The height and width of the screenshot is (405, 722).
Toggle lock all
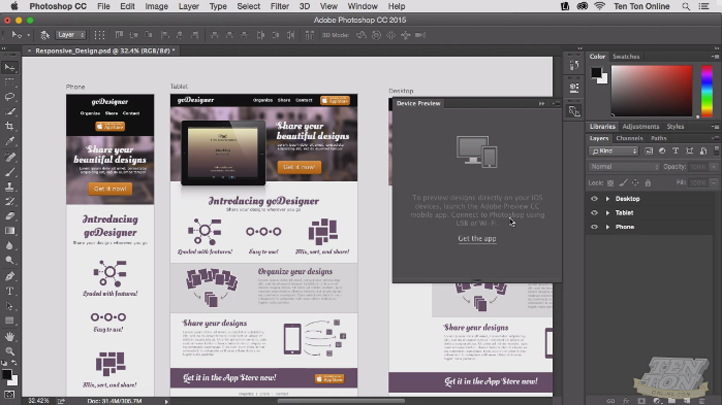tap(648, 183)
